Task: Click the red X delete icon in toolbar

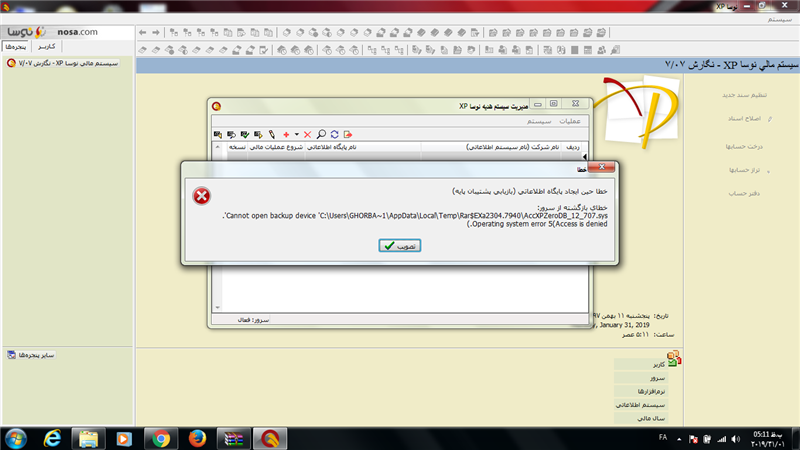Action: 308,134
